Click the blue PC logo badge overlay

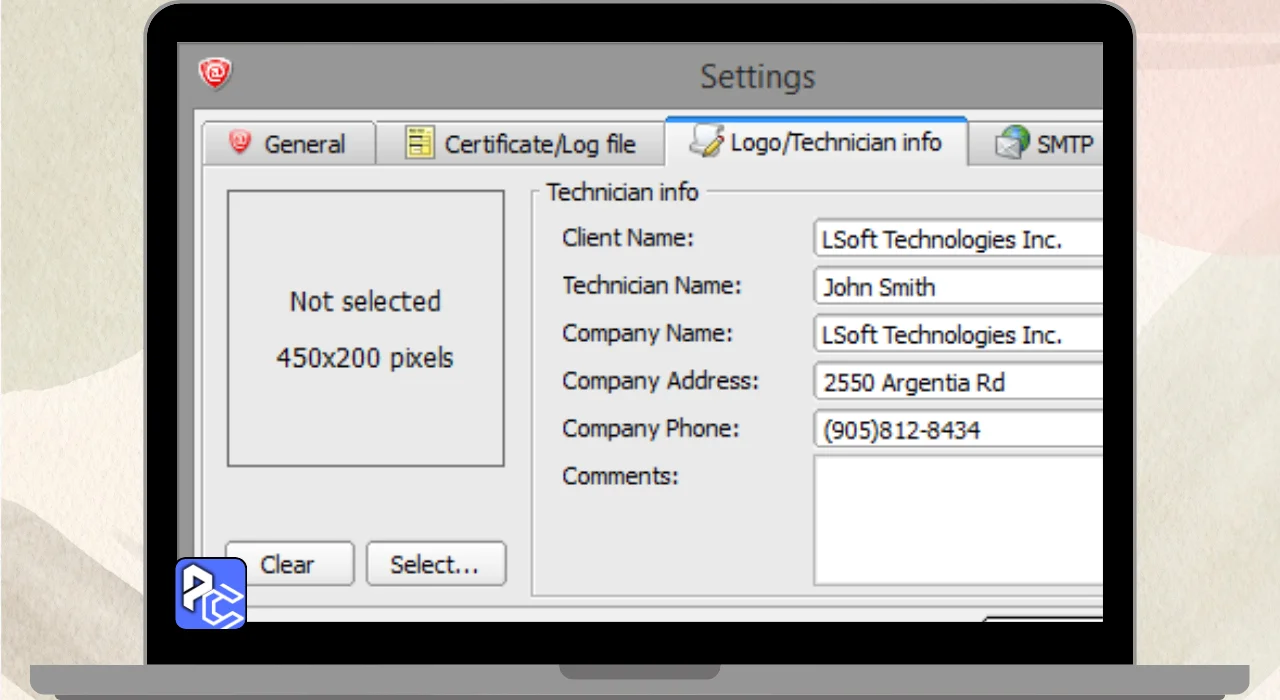pos(211,593)
